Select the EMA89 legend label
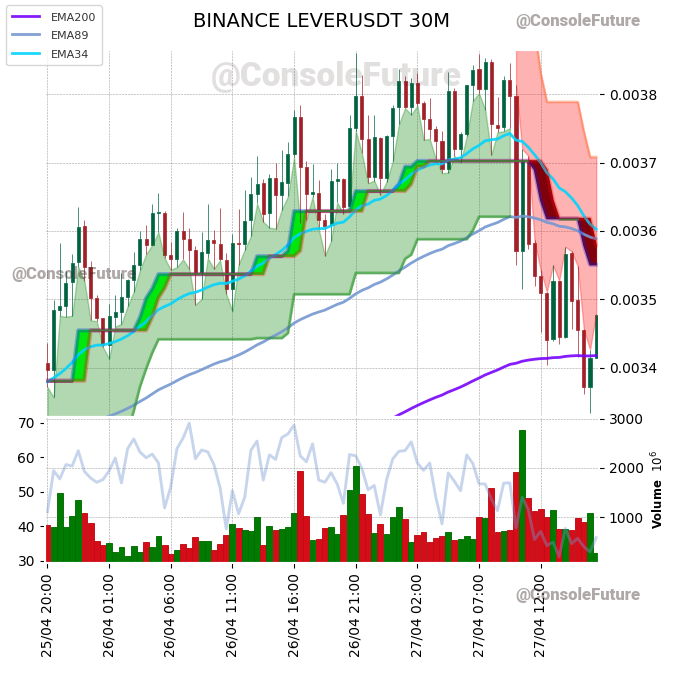The image size is (690, 690). [x=70, y=35]
